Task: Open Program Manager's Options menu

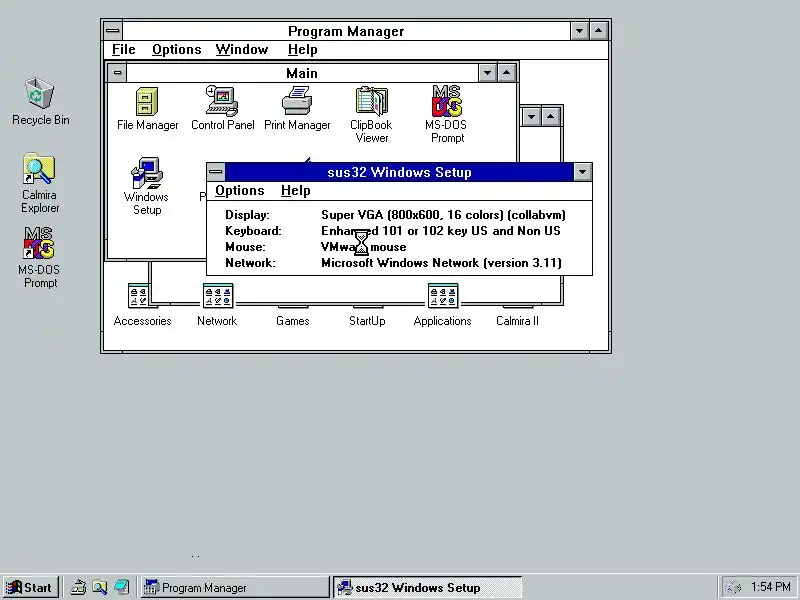Action: (177, 49)
